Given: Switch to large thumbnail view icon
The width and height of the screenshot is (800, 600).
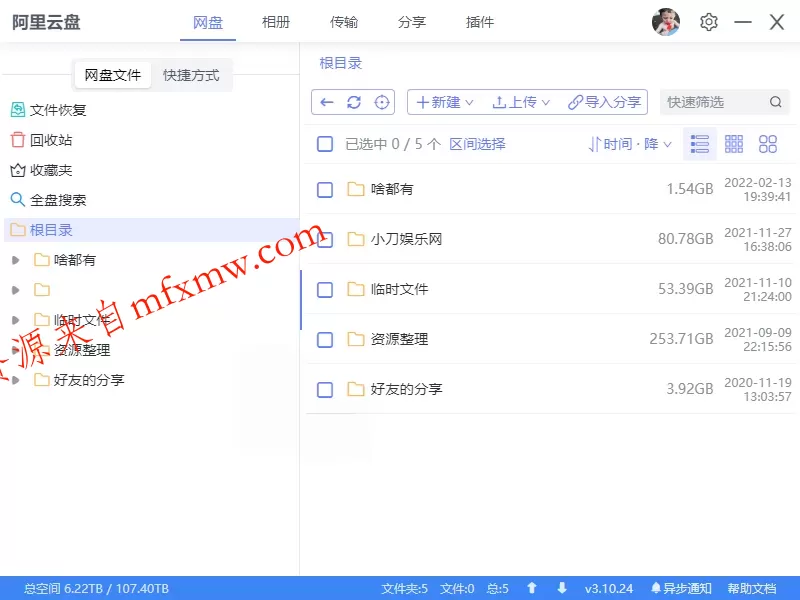Looking at the screenshot, I should coord(768,144).
